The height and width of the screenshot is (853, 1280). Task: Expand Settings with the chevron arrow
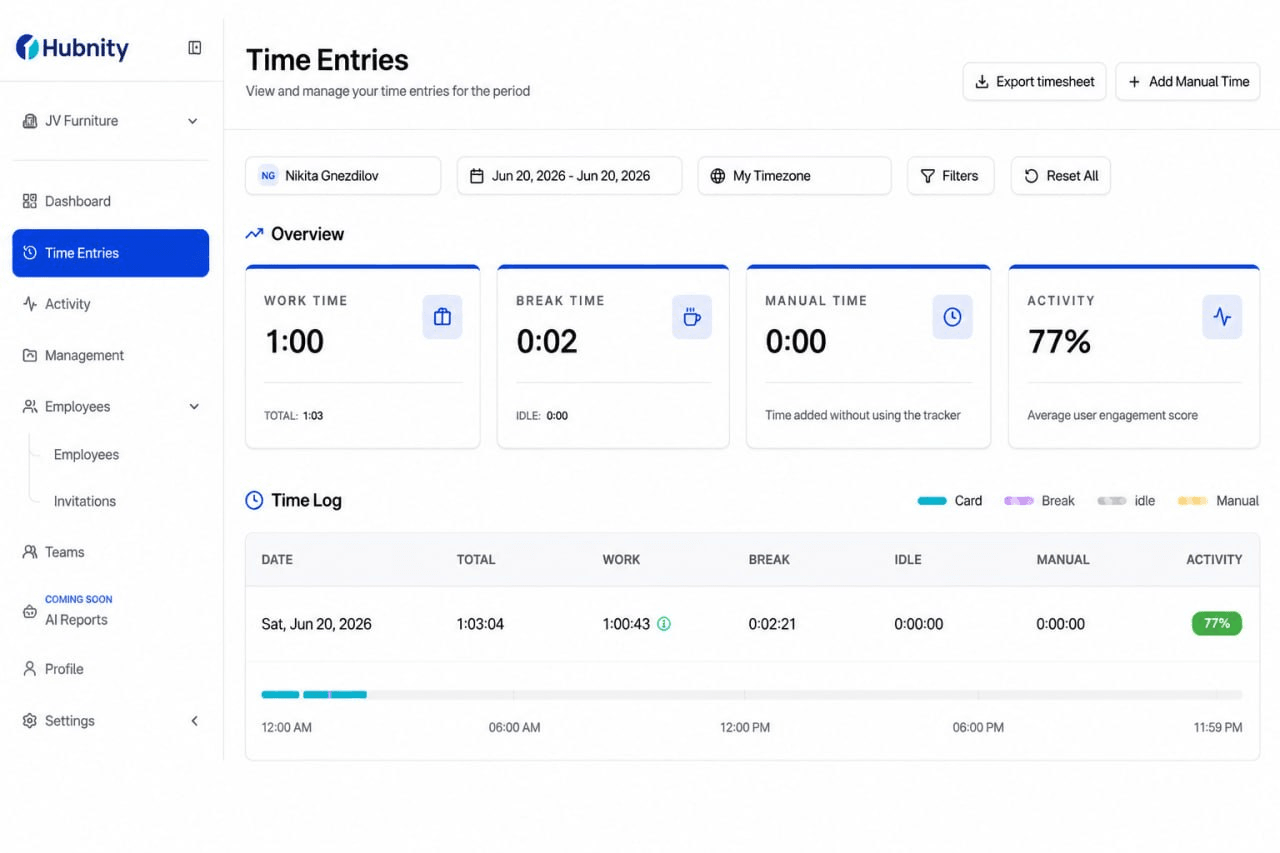tap(194, 721)
